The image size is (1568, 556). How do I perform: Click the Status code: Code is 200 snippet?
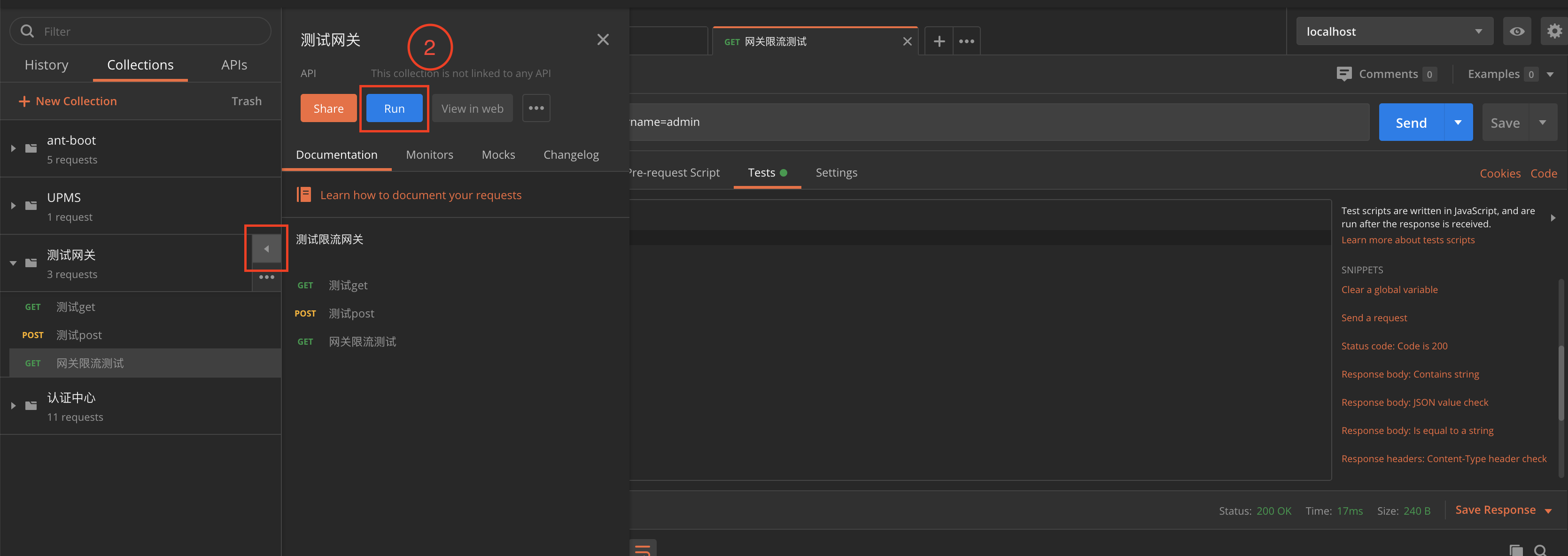(x=1394, y=346)
